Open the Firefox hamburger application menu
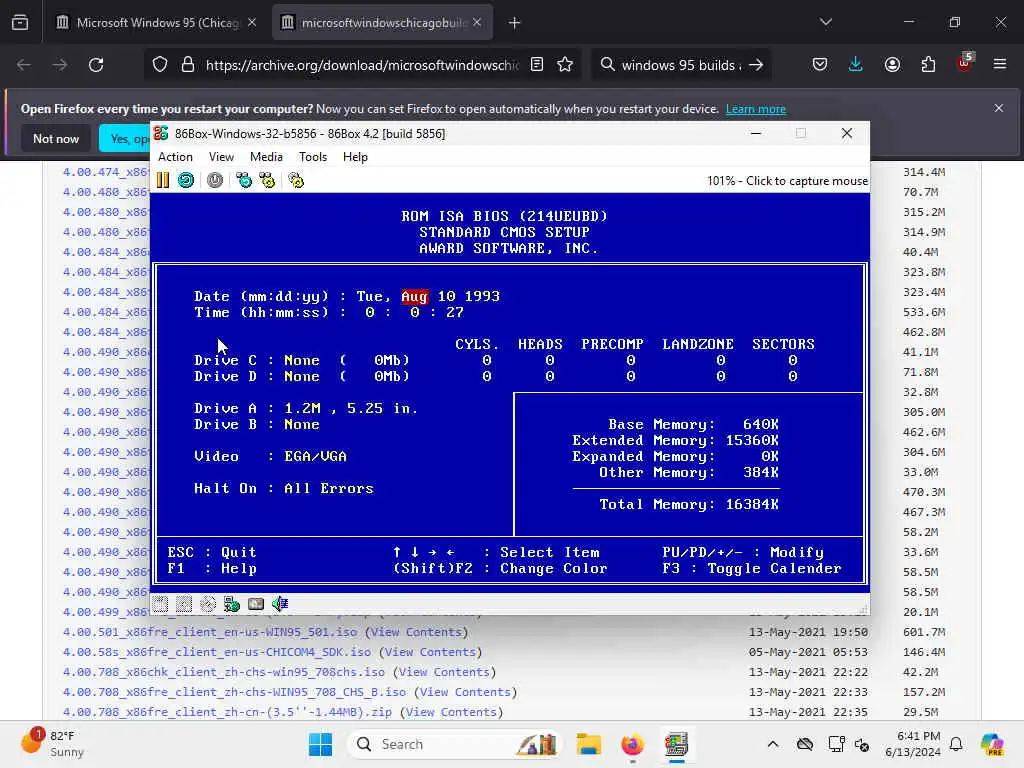Viewport: 1024px width, 768px height. [x=1000, y=65]
